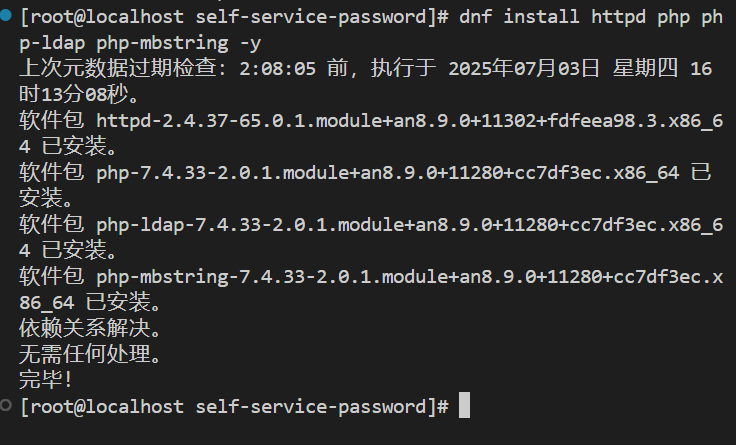Click the '2025年07月03日' date text
736x445 pixels.
[x=524, y=69]
